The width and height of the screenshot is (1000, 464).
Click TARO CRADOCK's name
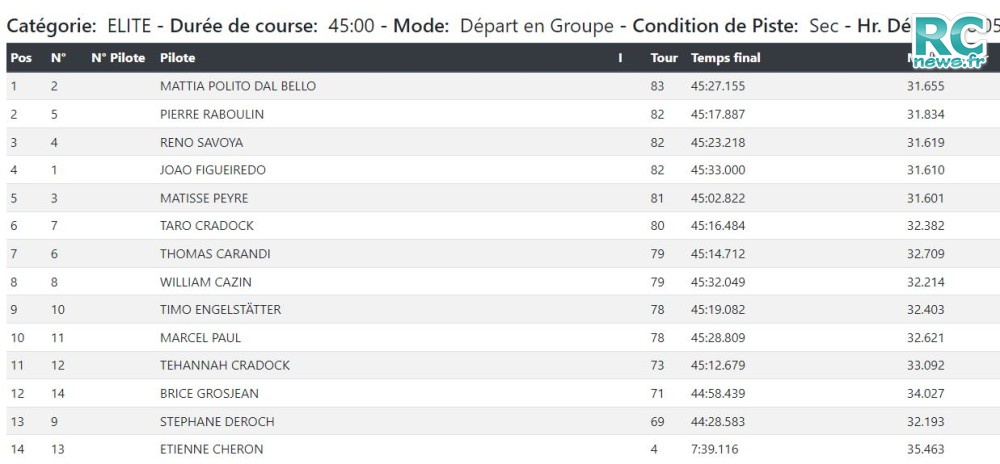(207, 226)
